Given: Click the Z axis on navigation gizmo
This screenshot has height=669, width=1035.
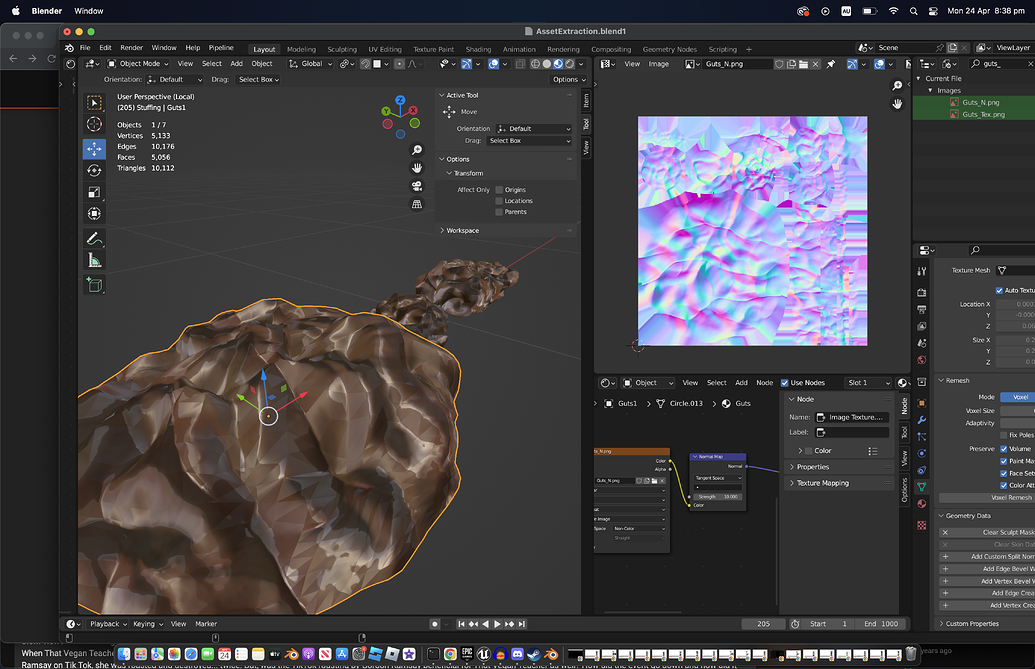Looking at the screenshot, I should coord(400,100).
